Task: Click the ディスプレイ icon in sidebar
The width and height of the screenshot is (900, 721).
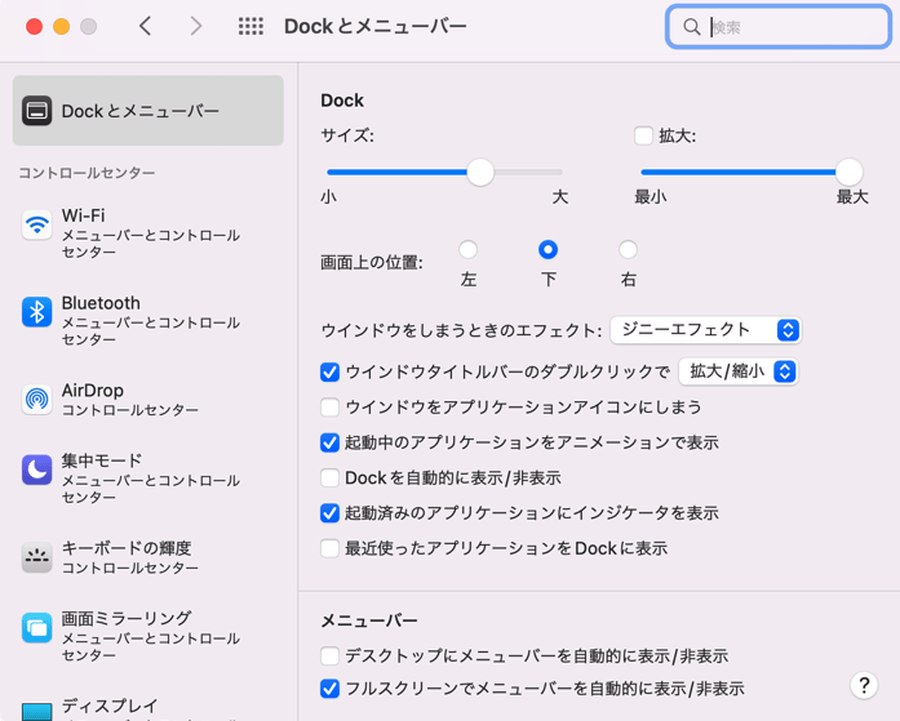Action: pos(37,711)
